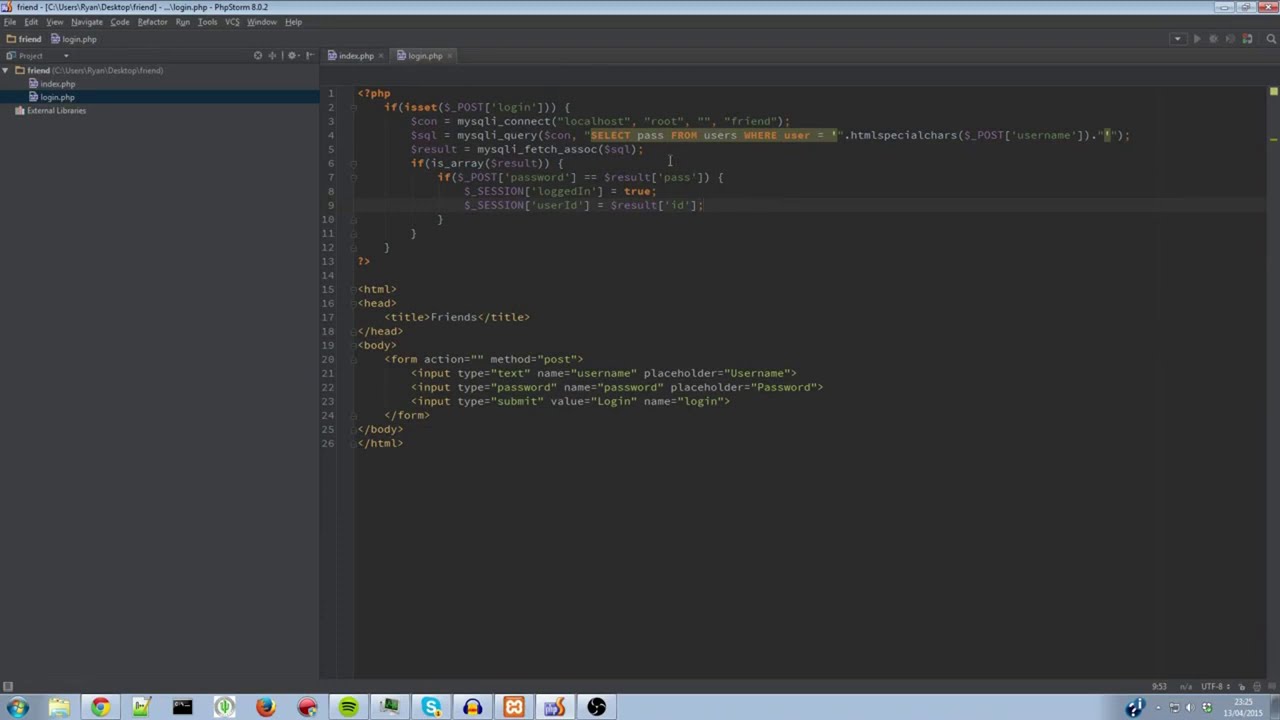Open the View menu

pyautogui.click(x=54, y=22)
